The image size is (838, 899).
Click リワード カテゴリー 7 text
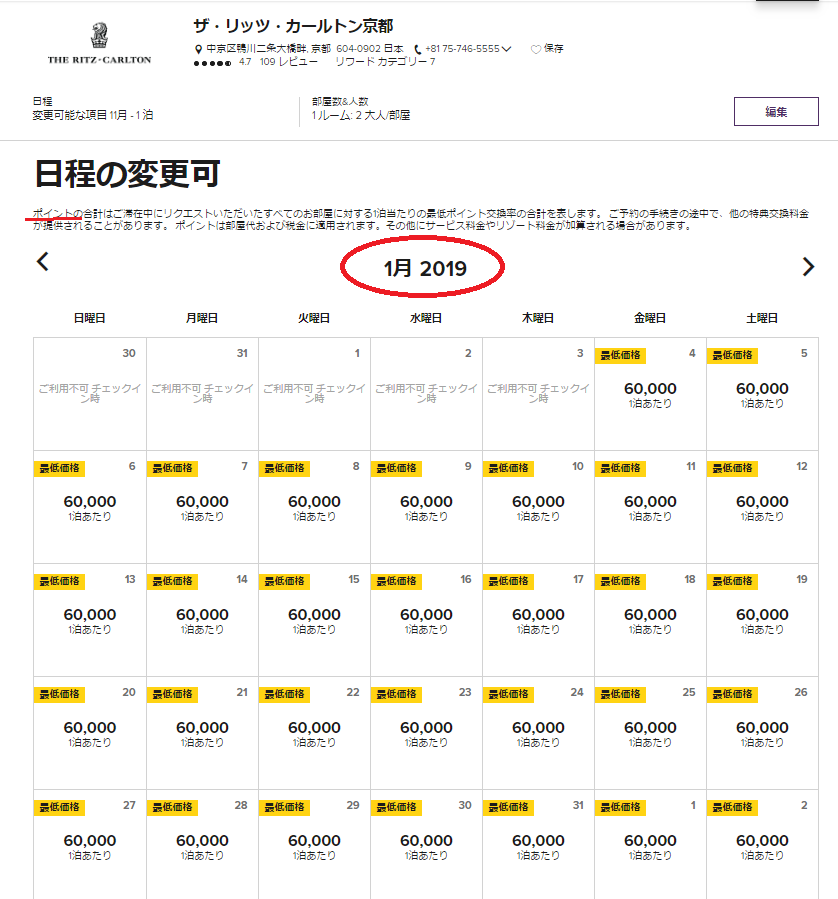click(385, 62)
